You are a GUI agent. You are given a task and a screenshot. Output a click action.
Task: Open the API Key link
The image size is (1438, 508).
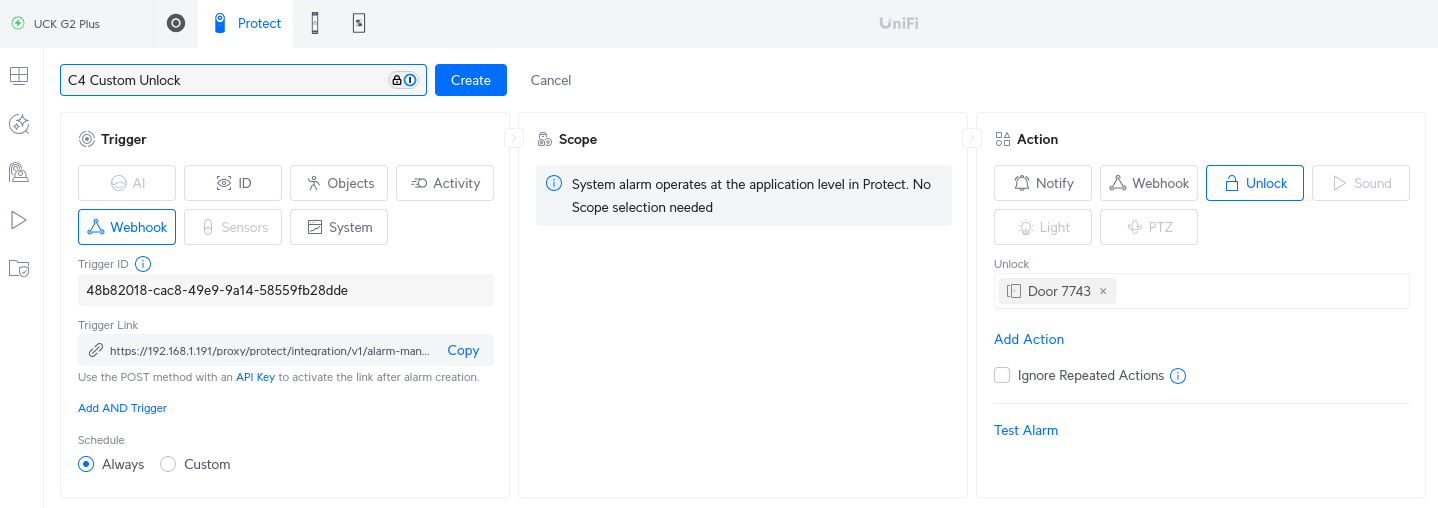[x=255, y=377]
